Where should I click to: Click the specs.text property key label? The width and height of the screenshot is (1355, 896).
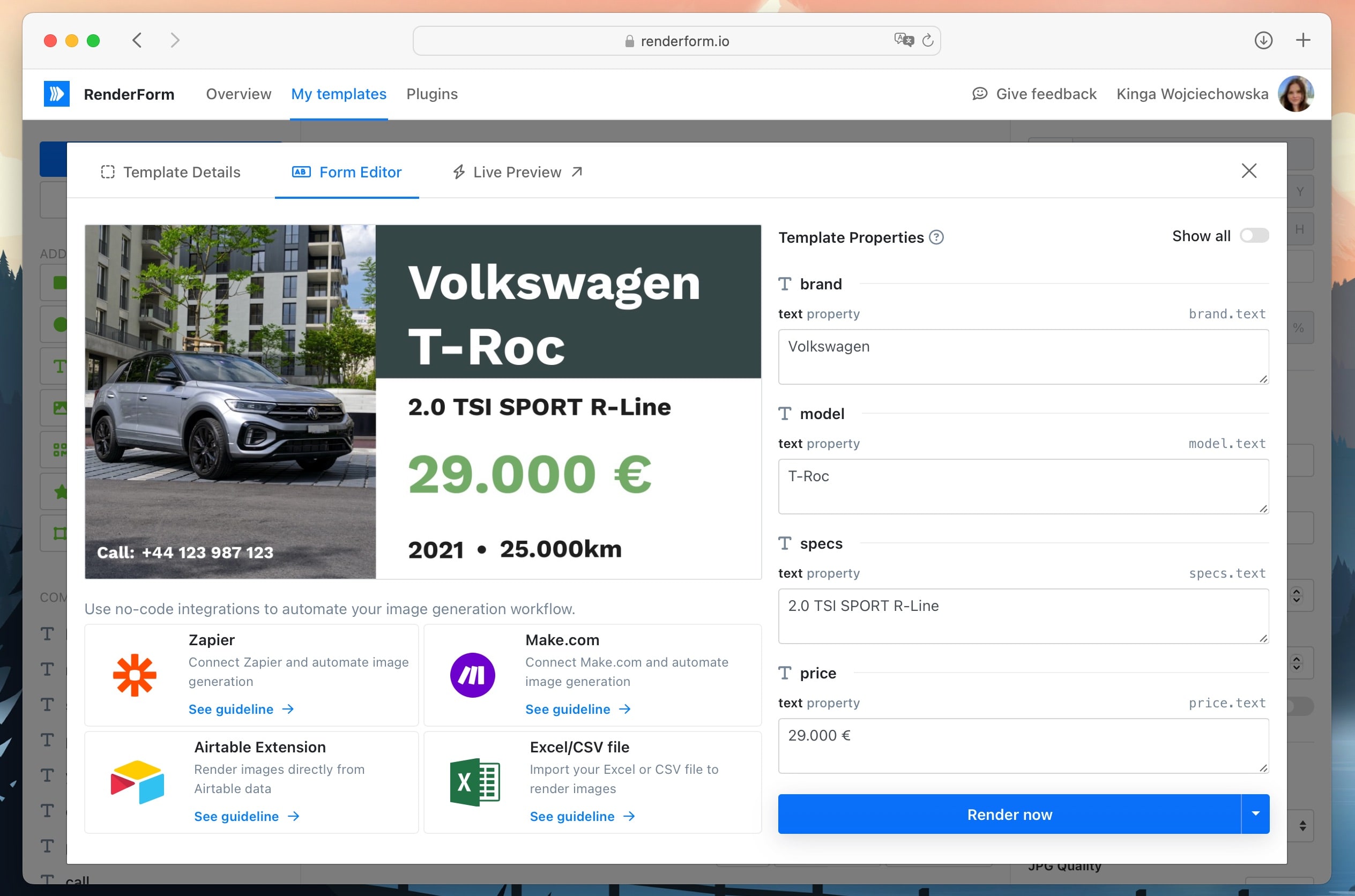[1227, 573]
